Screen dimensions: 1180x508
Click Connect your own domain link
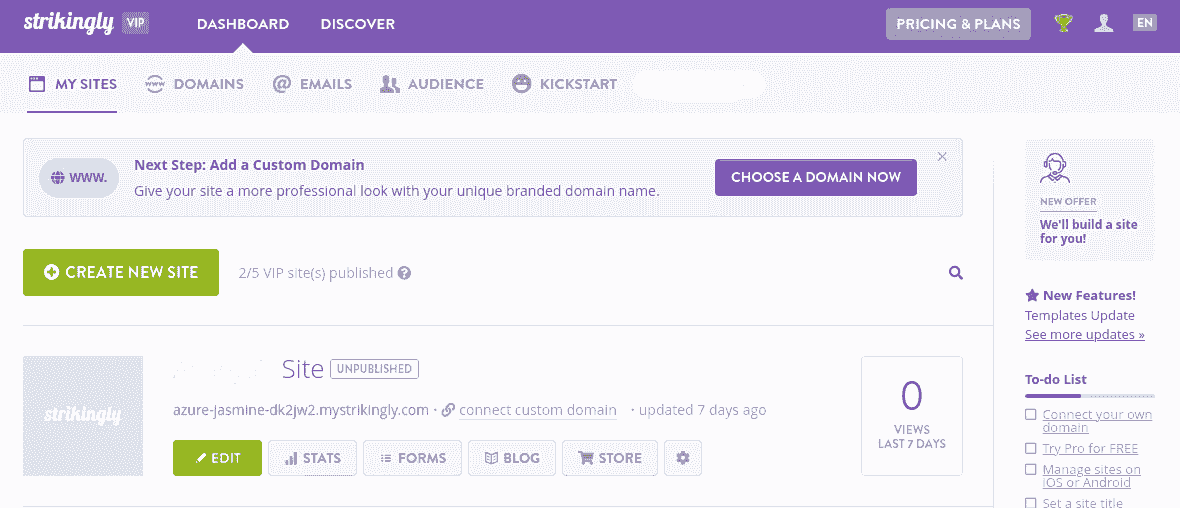tap(1097, 421)
